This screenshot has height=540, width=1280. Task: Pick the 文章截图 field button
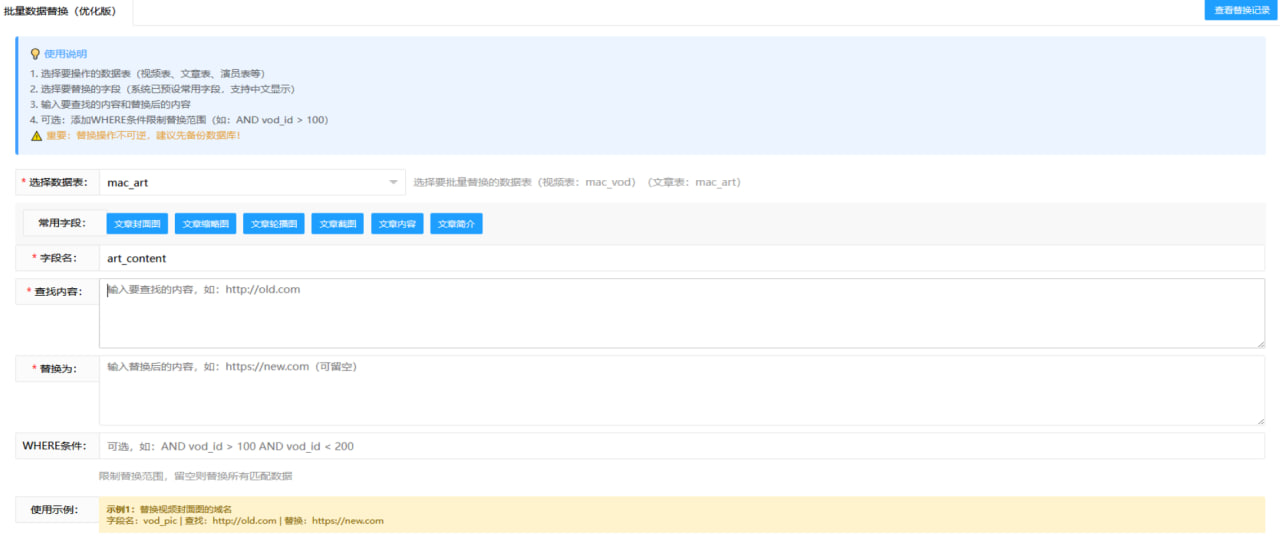[336, 224]
